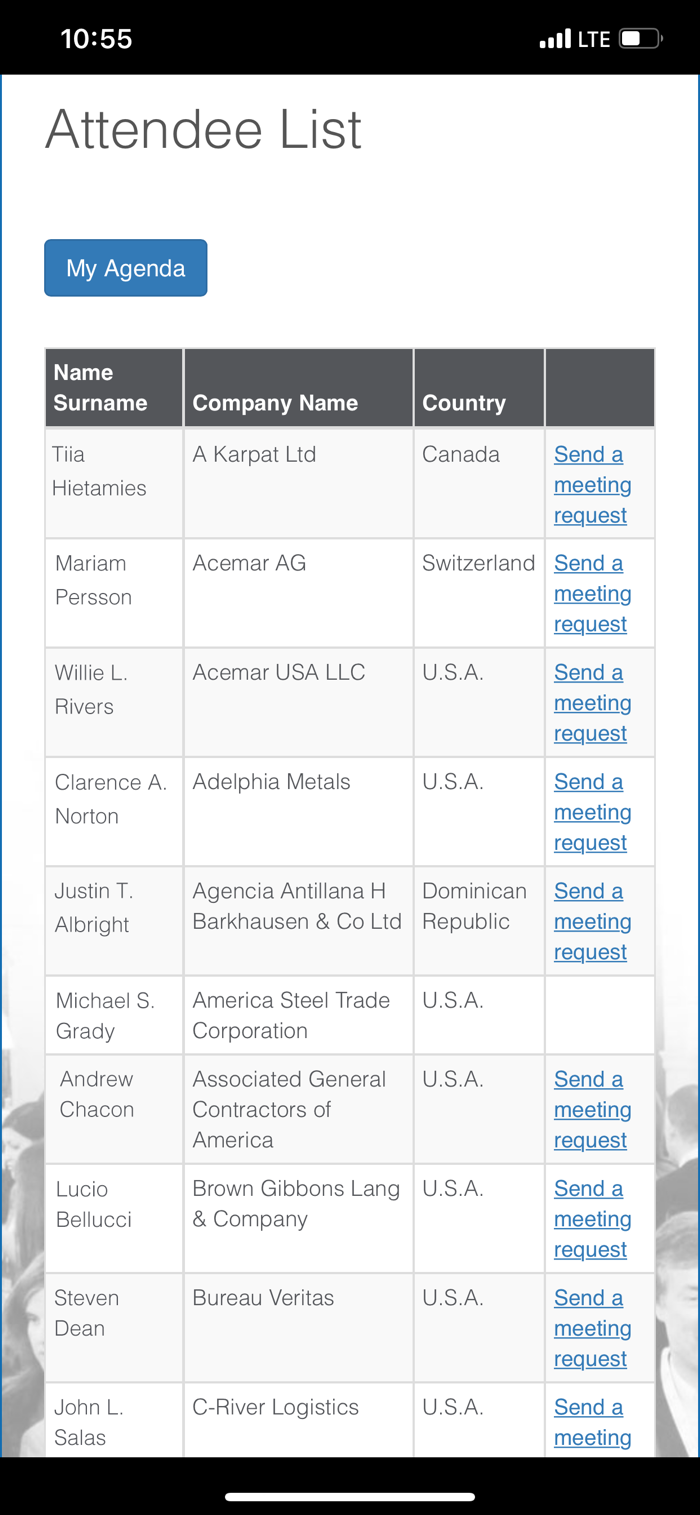Send meeting request to Willie L. Rivers
This screenshot has height=1515, width=700.
[x=592, y=703]
